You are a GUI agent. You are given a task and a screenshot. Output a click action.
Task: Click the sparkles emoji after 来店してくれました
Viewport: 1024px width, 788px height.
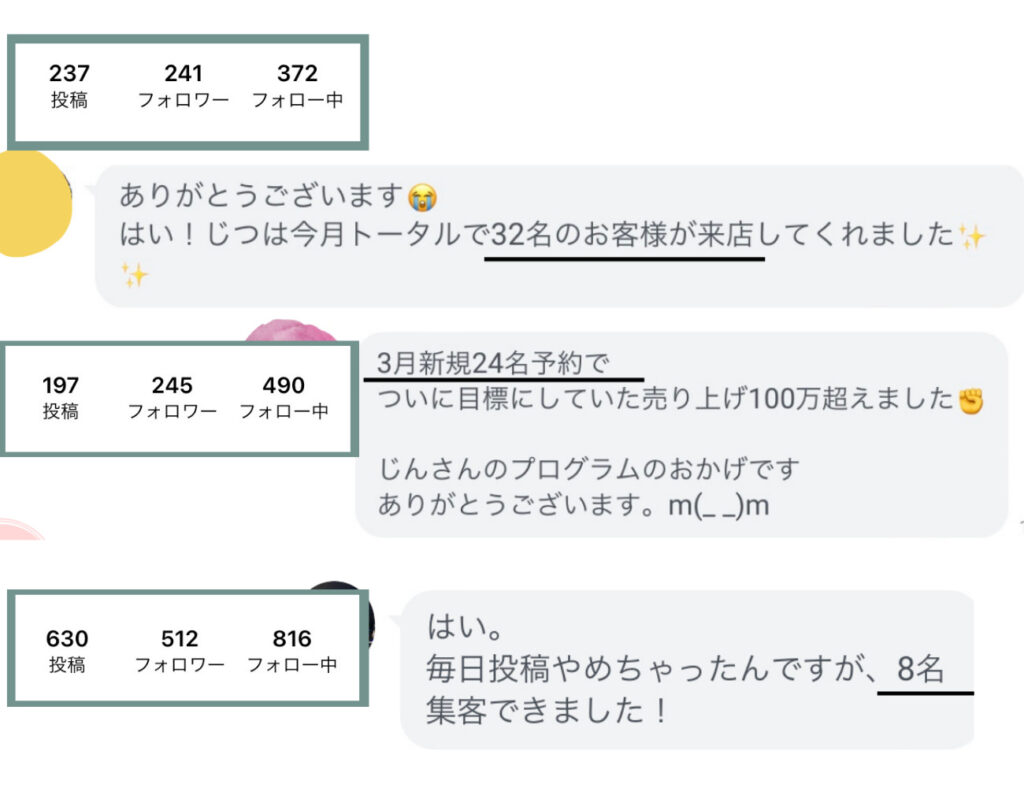pos(971,236)
